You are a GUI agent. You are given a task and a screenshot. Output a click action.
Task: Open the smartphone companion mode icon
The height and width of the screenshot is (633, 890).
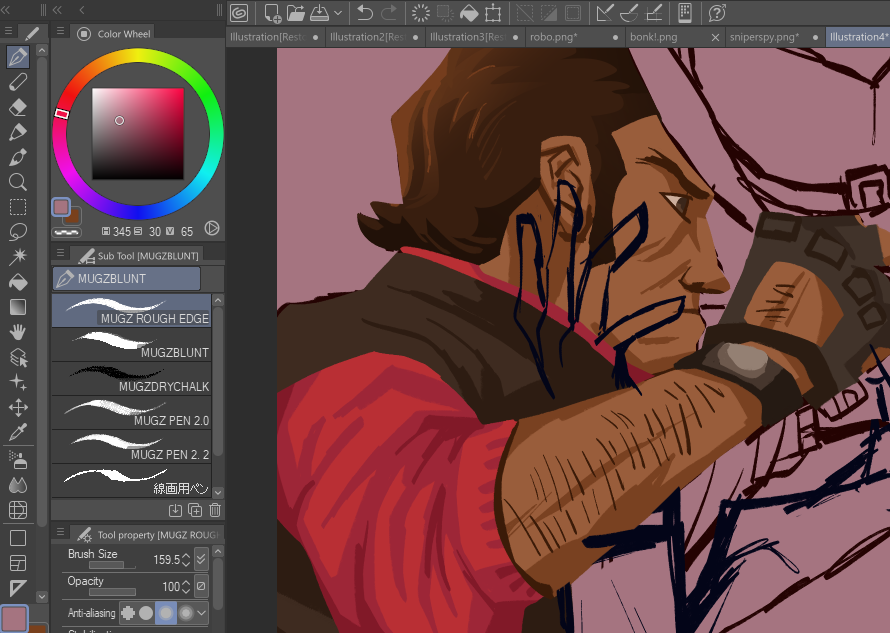pos(685,12)
